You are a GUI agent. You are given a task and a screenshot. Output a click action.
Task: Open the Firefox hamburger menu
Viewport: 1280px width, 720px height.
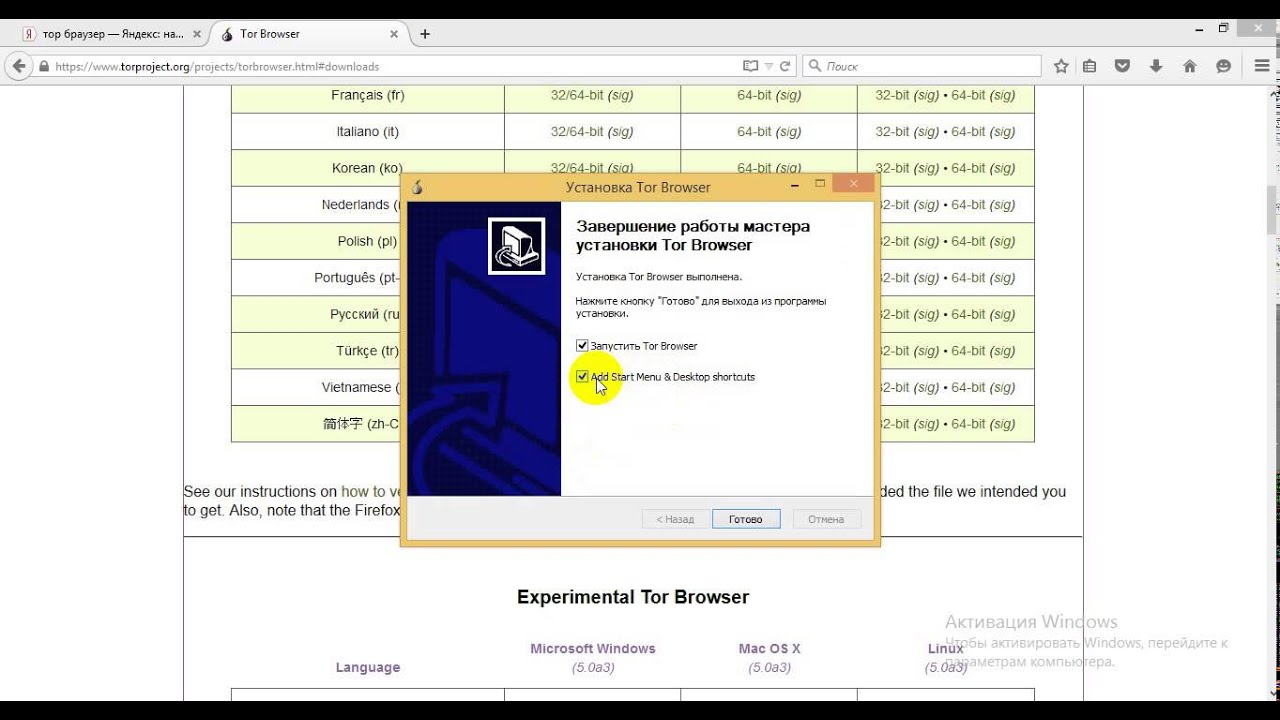pos(1262,66)
